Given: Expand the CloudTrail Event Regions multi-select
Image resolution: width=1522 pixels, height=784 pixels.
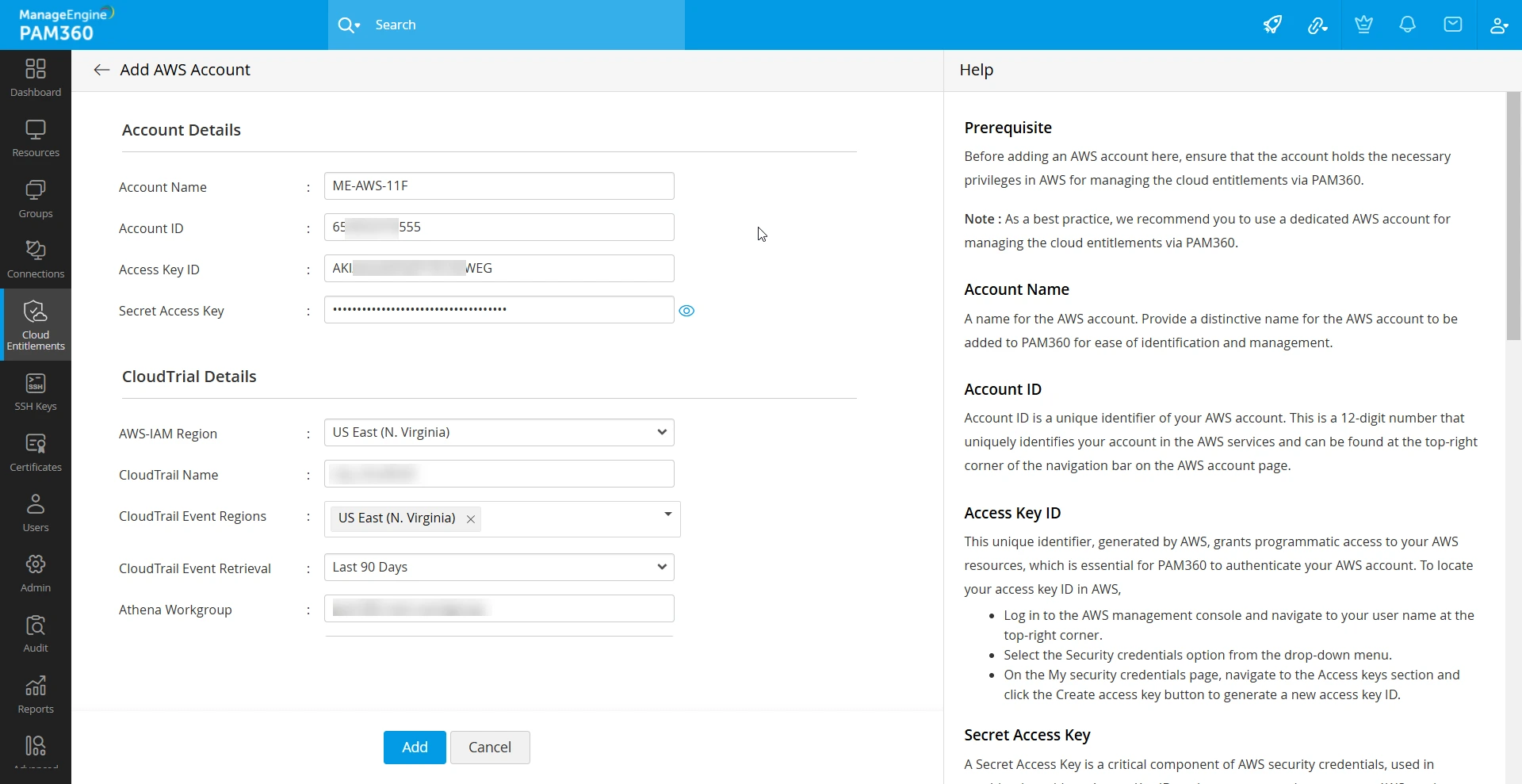Looking at the screenshot, I should [667, 514].
